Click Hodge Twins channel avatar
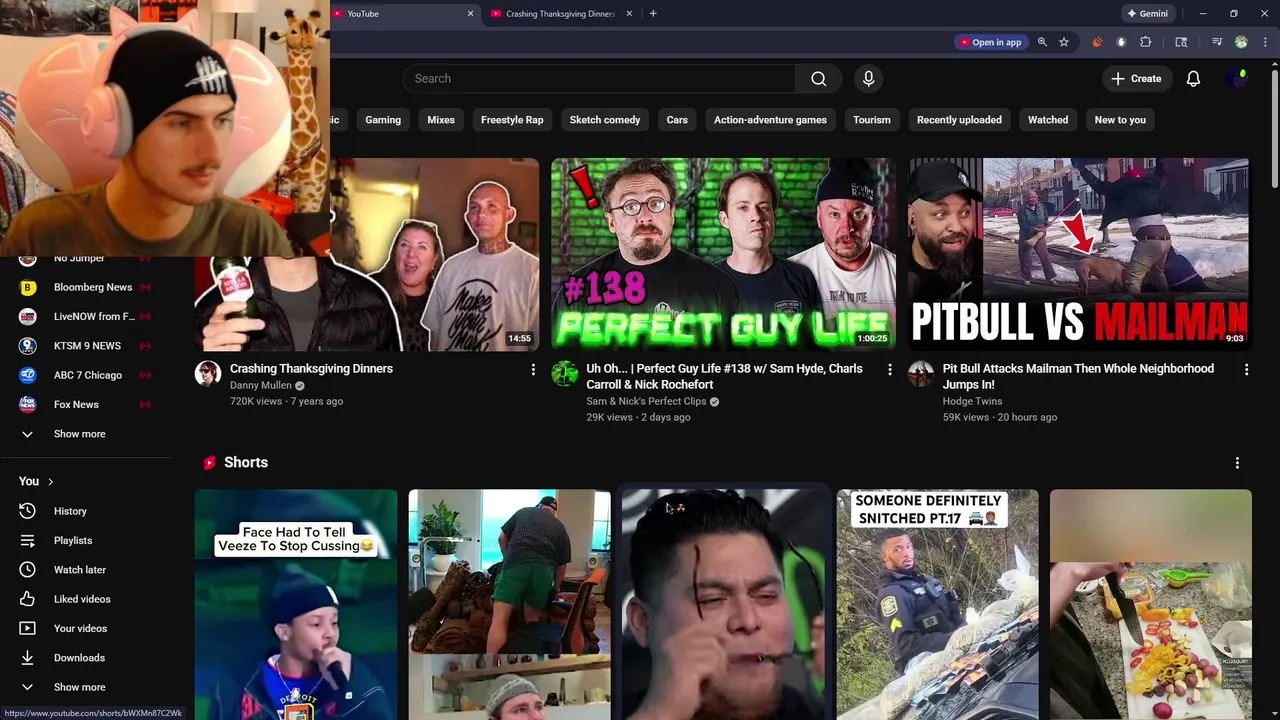1280x720 pixels. 921,374
